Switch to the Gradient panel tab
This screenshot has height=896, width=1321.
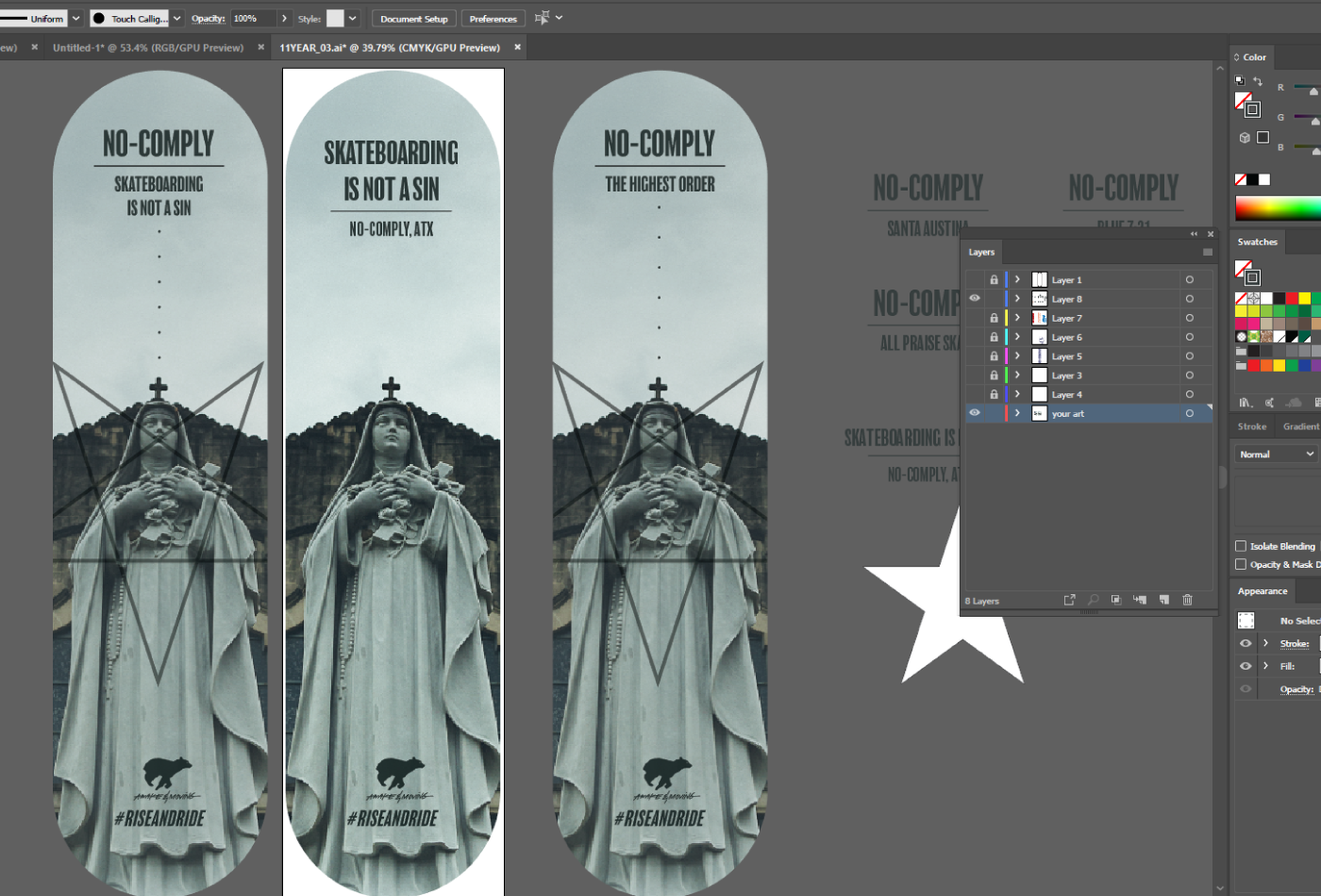[1300, 426]
